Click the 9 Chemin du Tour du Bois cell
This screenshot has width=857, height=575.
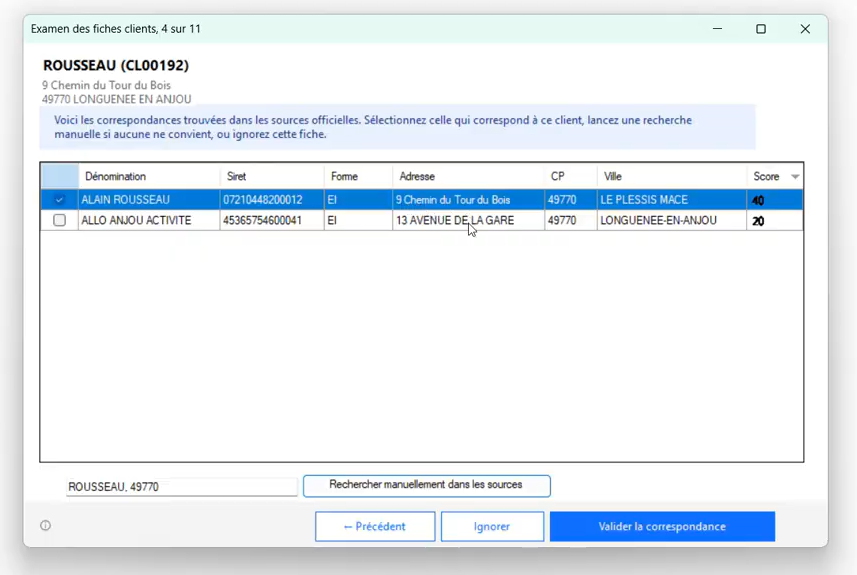[468, 200]
